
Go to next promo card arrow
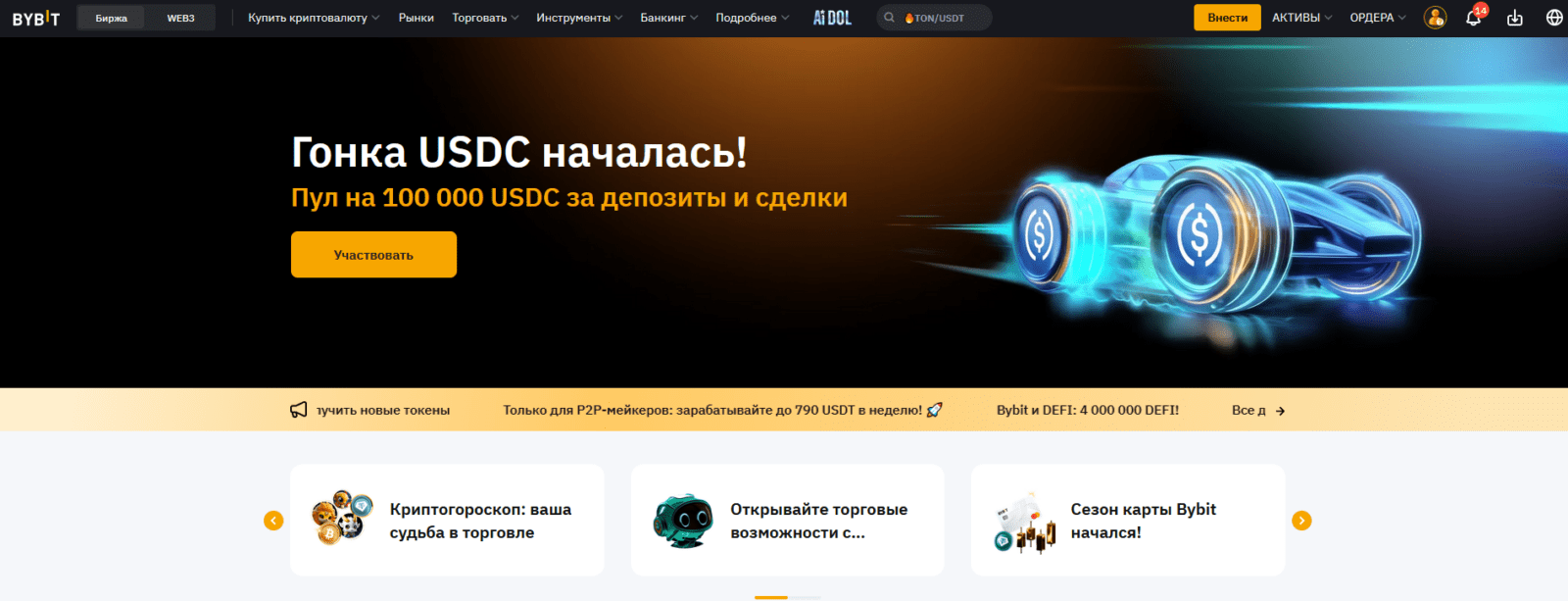tap(1301, 521)
